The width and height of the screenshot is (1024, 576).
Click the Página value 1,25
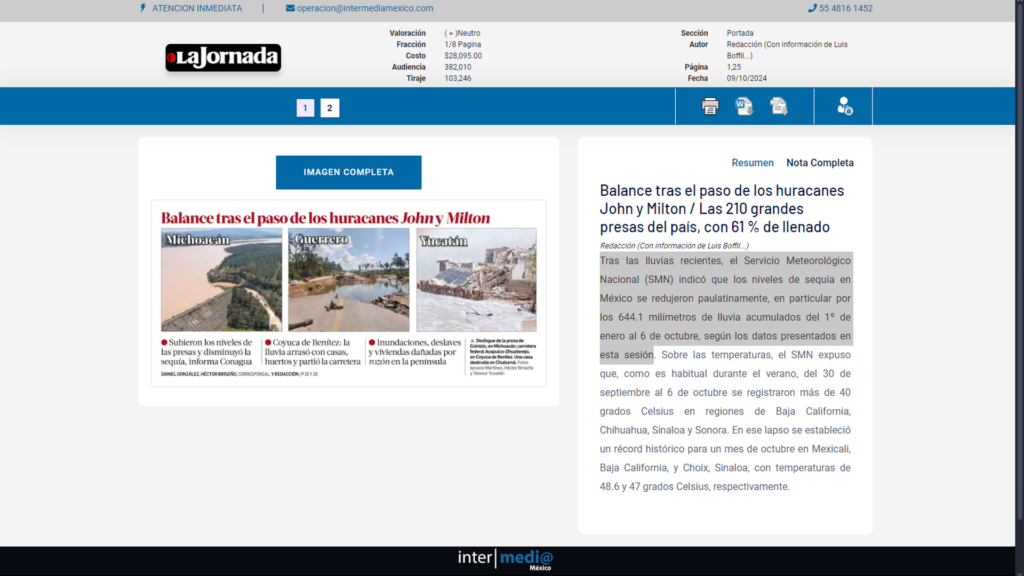point(734,67)
